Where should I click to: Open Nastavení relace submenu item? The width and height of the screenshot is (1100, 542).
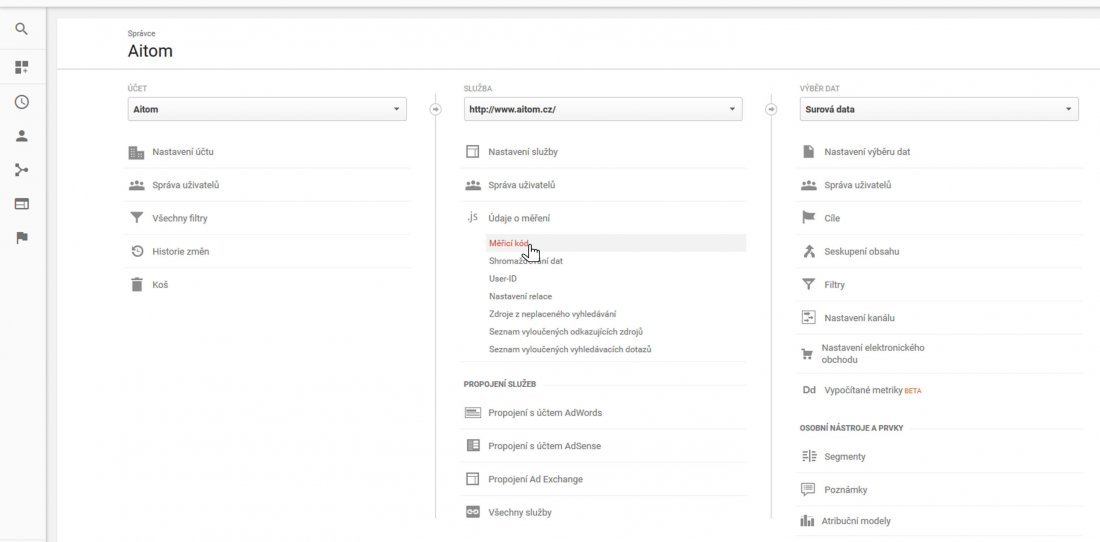(520, 296)
